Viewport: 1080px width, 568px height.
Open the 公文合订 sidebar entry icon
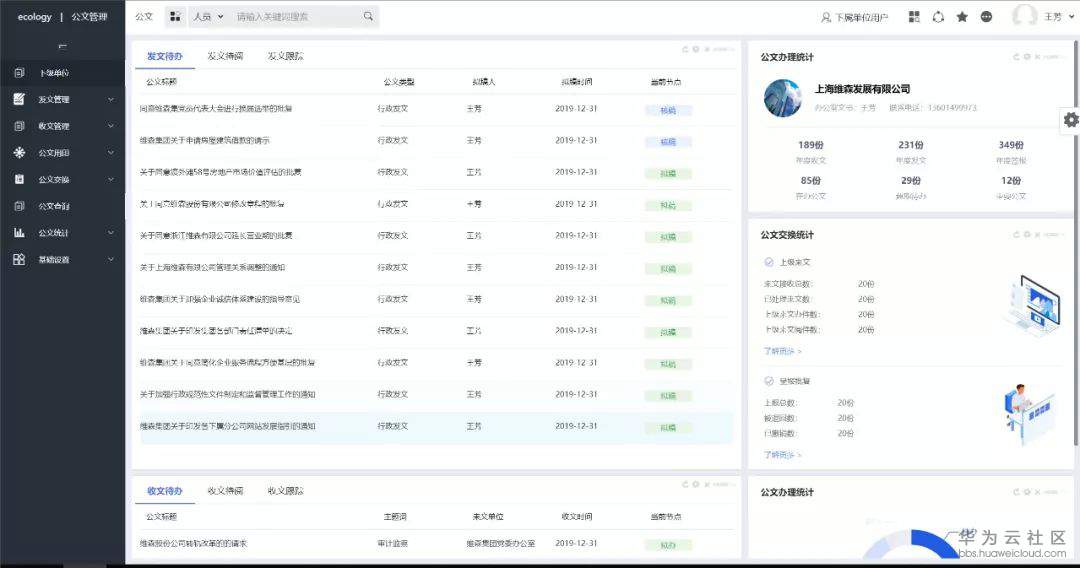(x=19, y=206)
